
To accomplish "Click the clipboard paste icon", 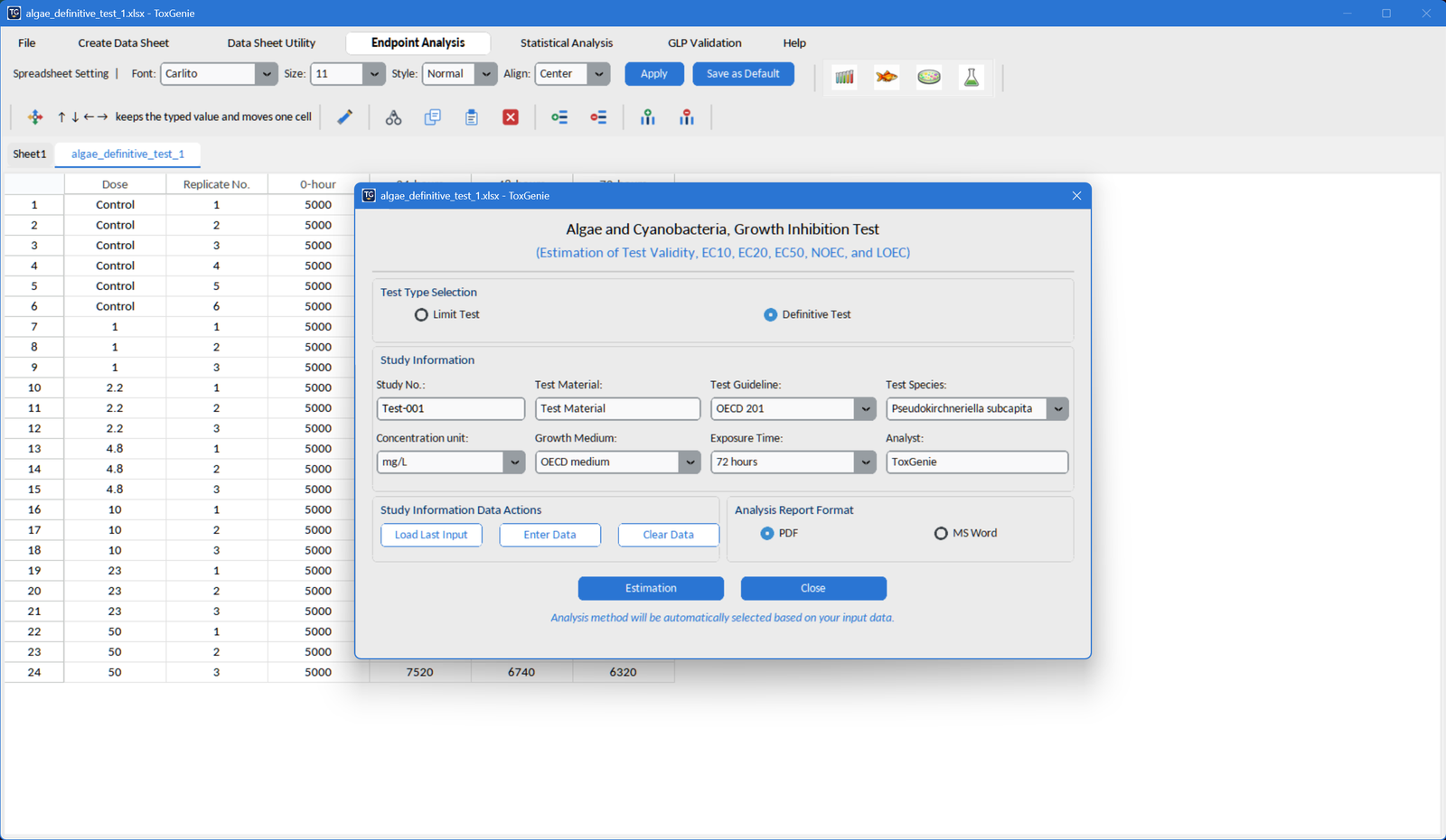I will point(472,117).
